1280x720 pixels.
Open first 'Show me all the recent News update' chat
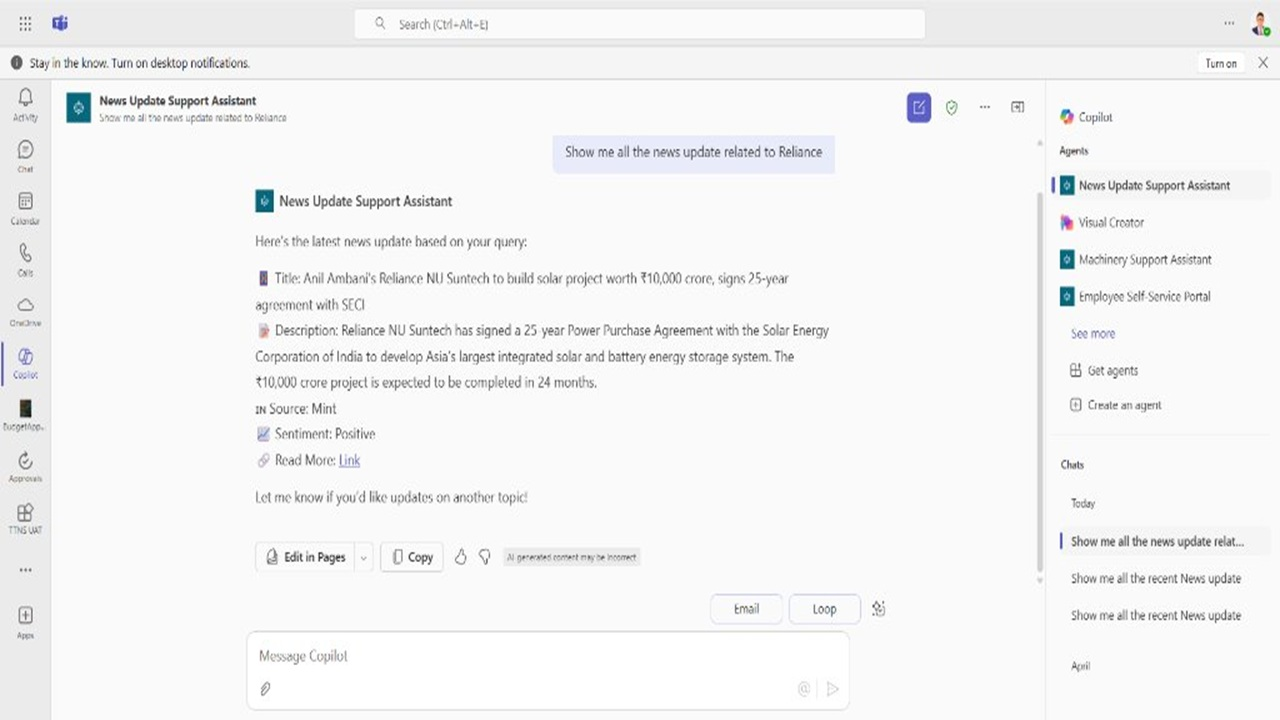point(1156,578)
